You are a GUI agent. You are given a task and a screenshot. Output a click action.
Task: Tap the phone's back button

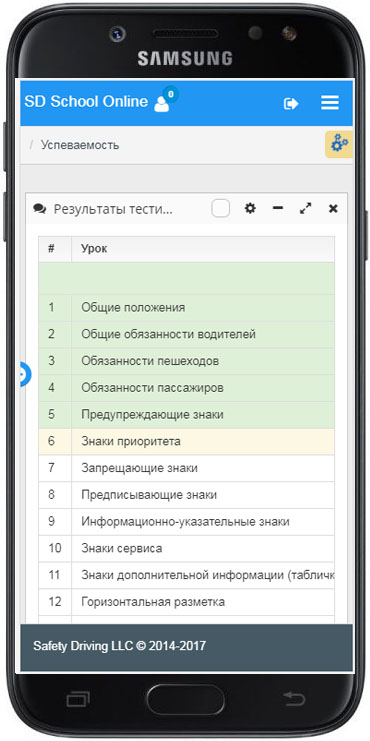pyautogui.click(x=294, y=698)
